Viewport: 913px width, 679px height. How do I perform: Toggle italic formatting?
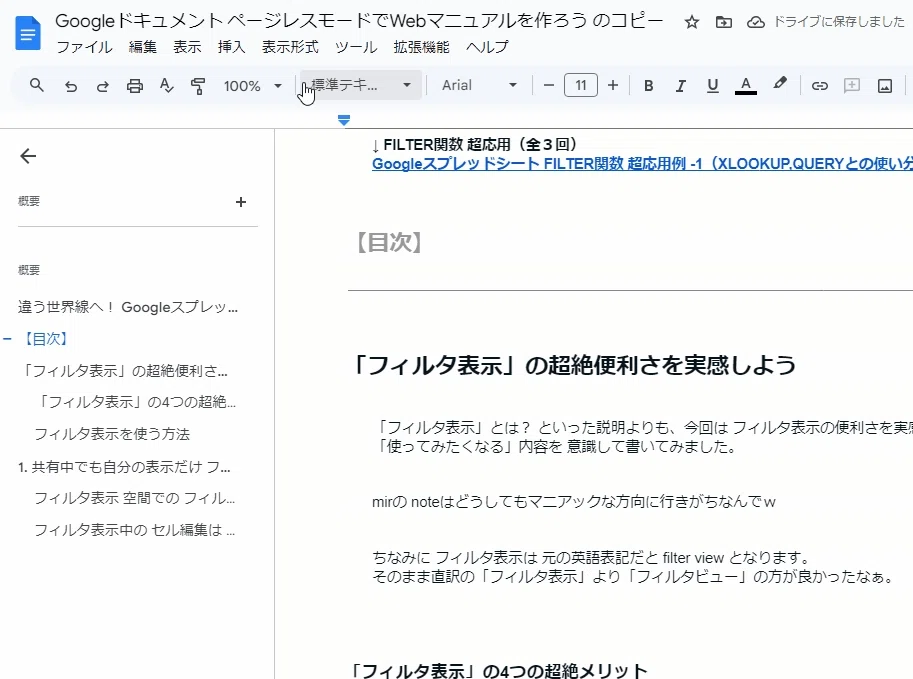click(680, 86)
